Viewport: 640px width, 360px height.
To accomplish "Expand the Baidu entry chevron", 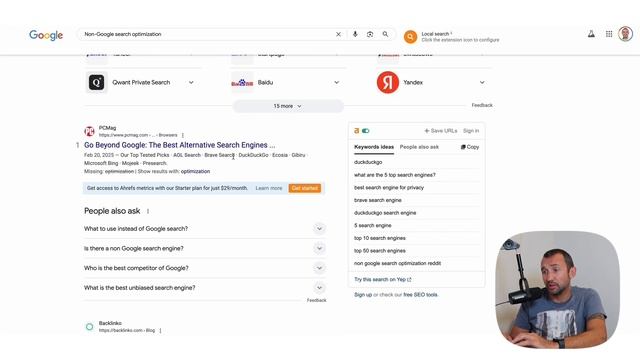I will [337, 82].
